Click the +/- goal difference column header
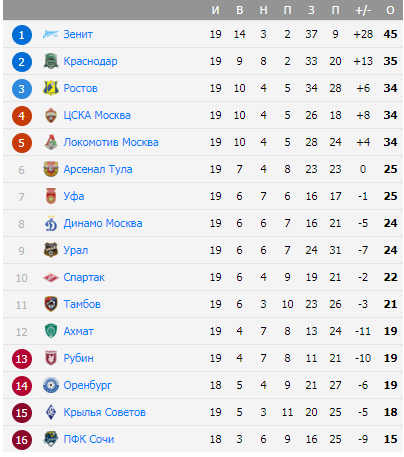This screenshot has width=404, height=457. pos(363,10)
